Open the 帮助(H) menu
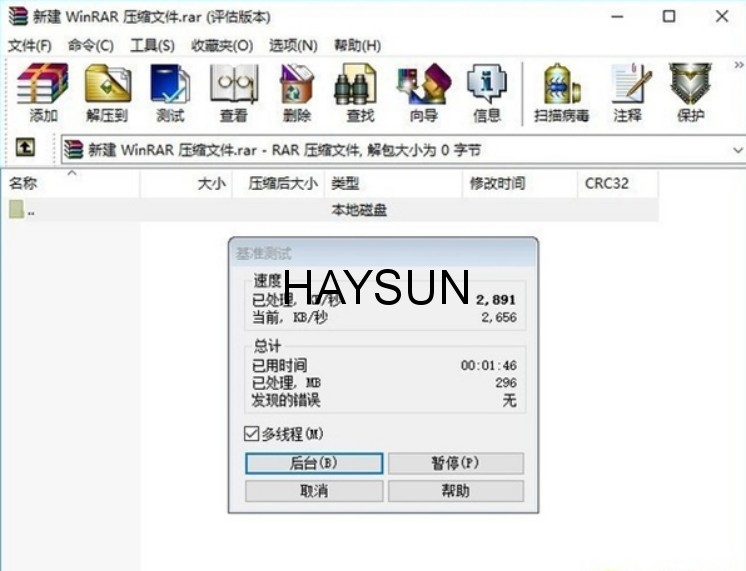Screen dimensions: 746x571 click(357, 46)
